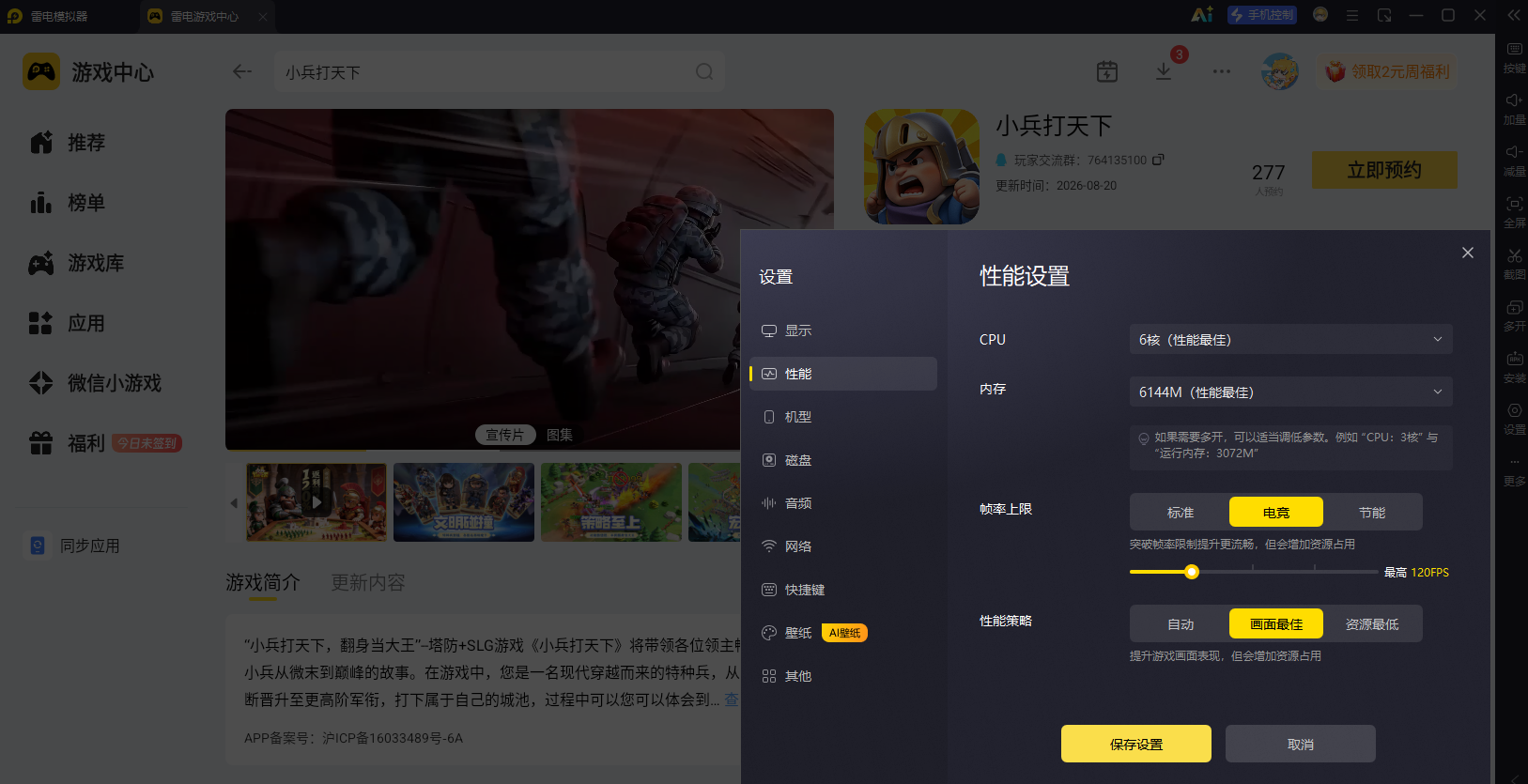Click the 减量 volume down icon
The height and width of the screenshot is (784, 1528).
[1515, 160]
